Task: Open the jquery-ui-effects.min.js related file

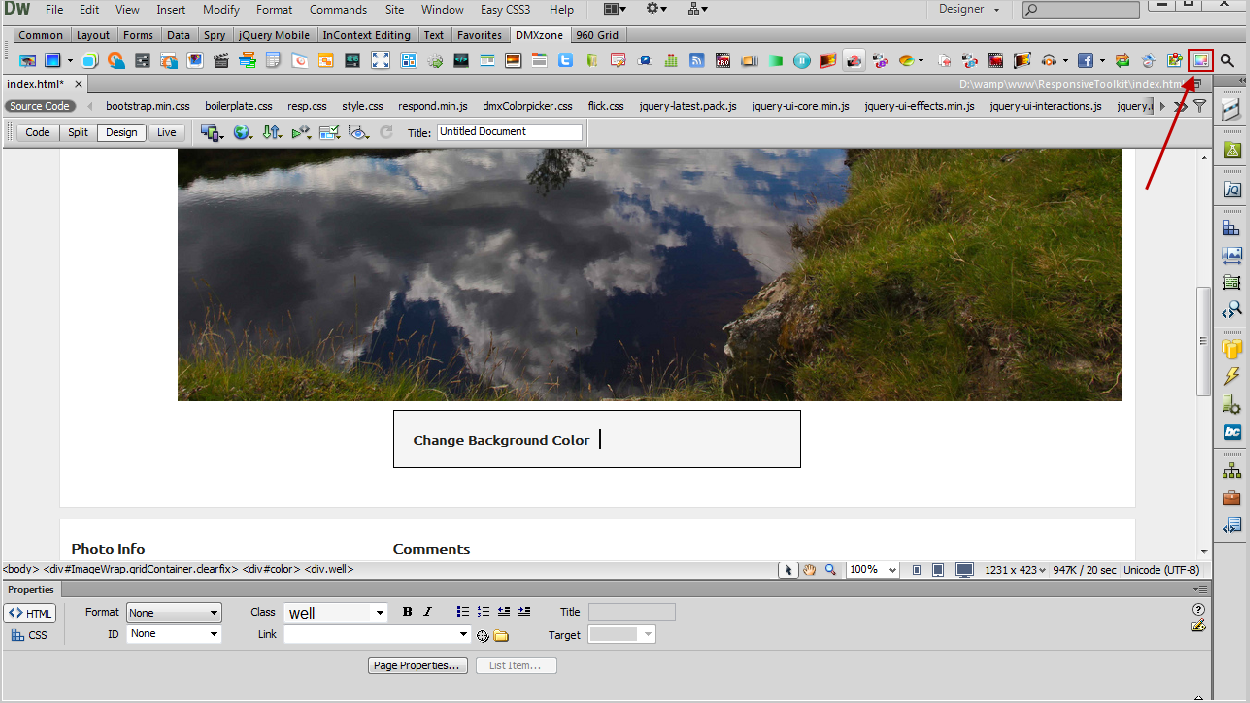Action: click(919, 106)
